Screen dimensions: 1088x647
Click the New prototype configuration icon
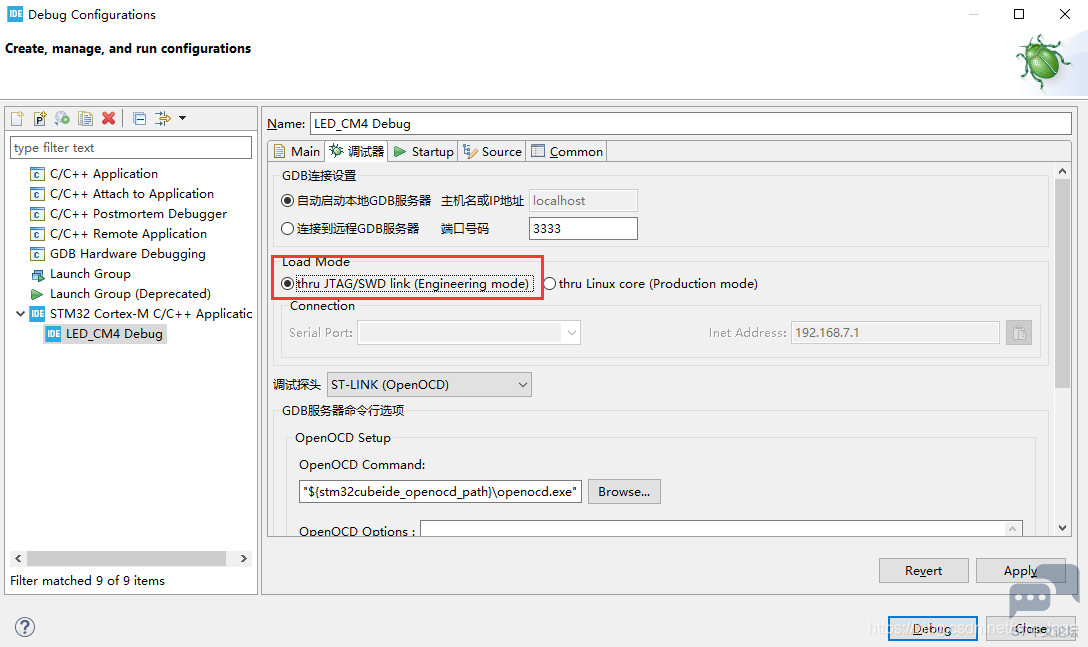point(40,119)
